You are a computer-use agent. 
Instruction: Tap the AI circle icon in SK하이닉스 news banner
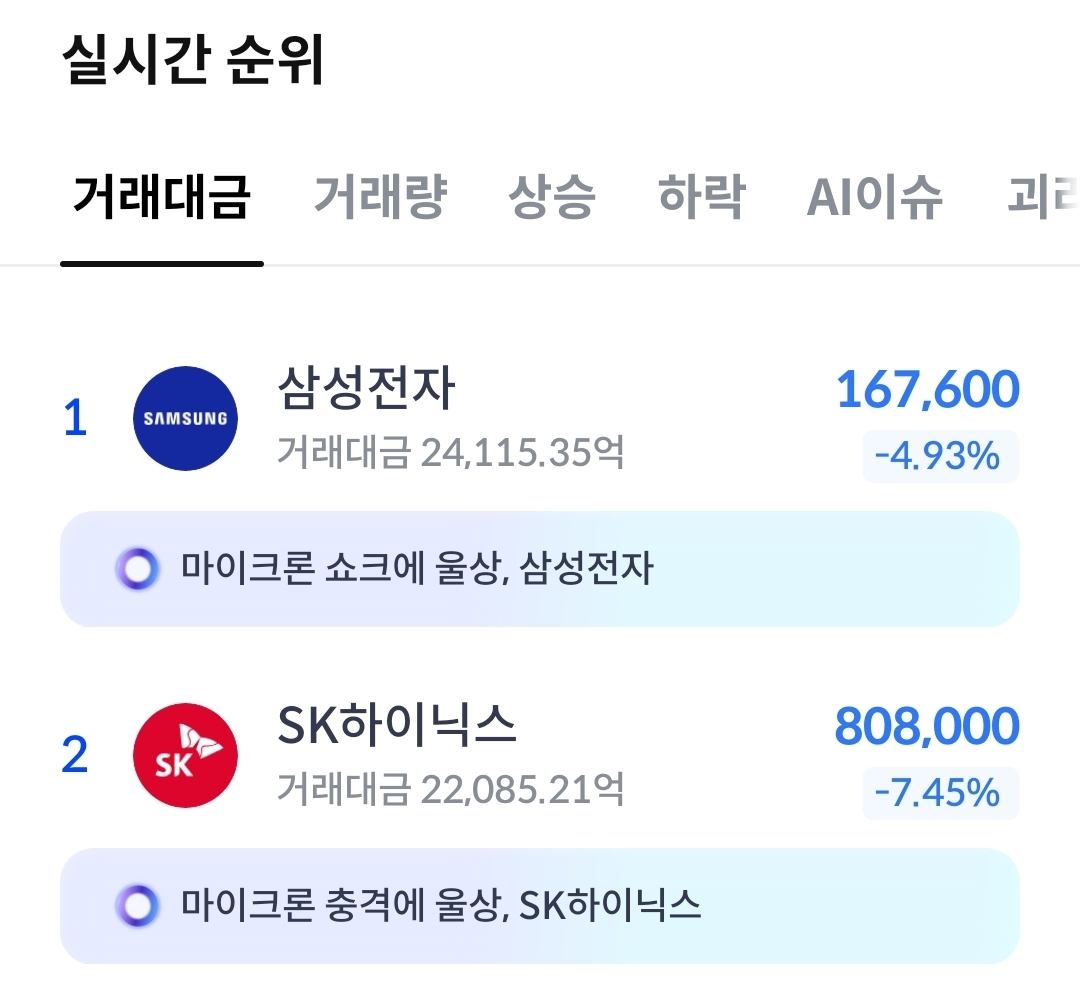[x=137, y=906]
